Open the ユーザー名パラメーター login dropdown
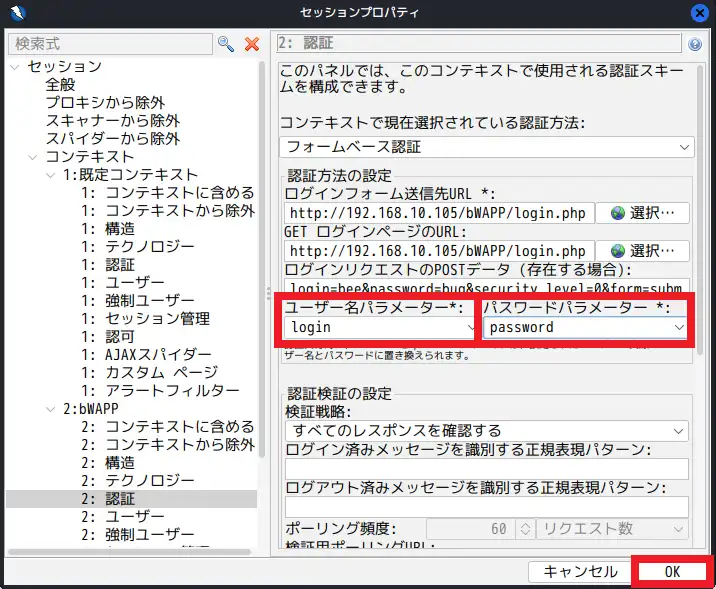 pos(379,327)
